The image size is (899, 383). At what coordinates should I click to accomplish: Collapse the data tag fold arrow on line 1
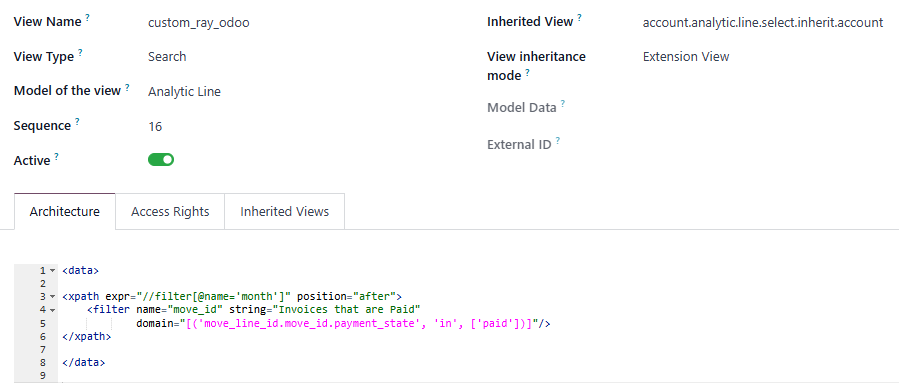pyautogui.click(x=53, y=270)
